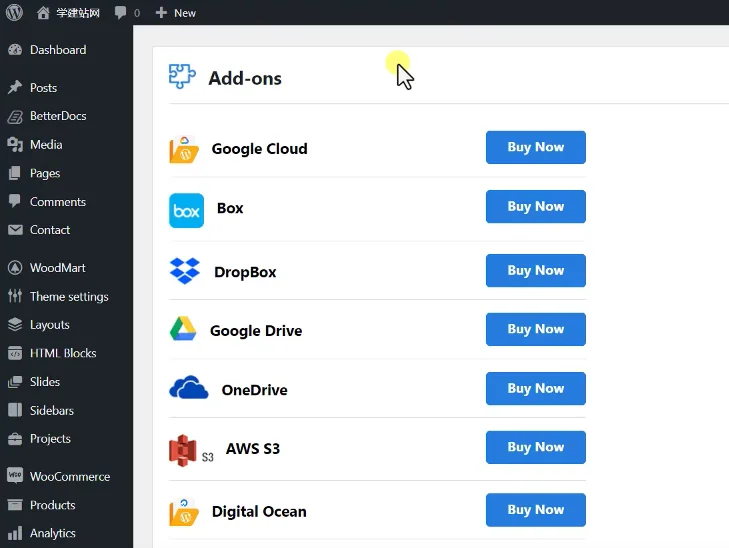Click the Media library icon

[x=15, y=145]
